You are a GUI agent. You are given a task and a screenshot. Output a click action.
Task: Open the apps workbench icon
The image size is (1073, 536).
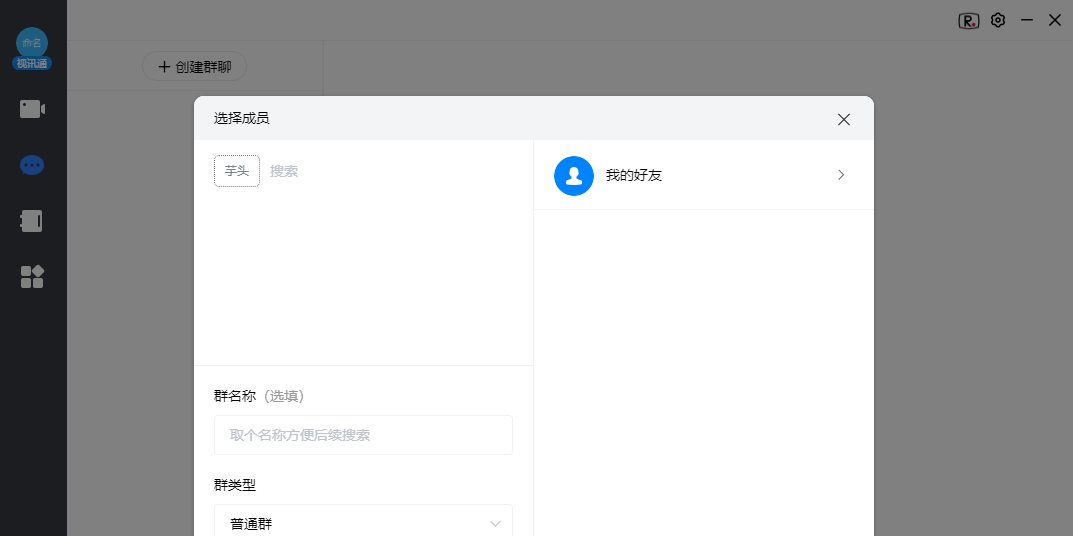[32, 277]
